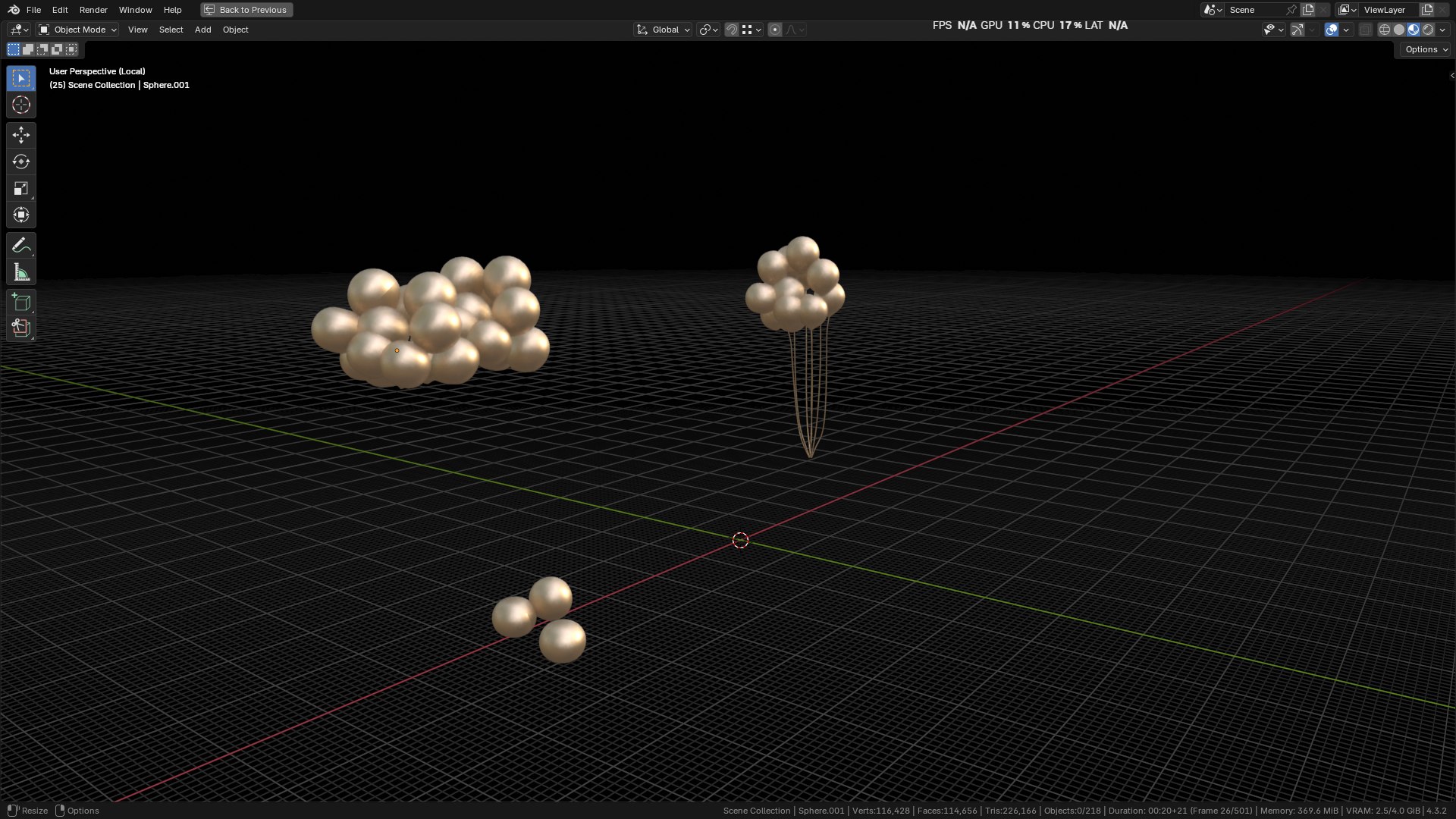1456x819 pixels.
Task: Open the overlays options dropdown
Action: (1347, 30)
